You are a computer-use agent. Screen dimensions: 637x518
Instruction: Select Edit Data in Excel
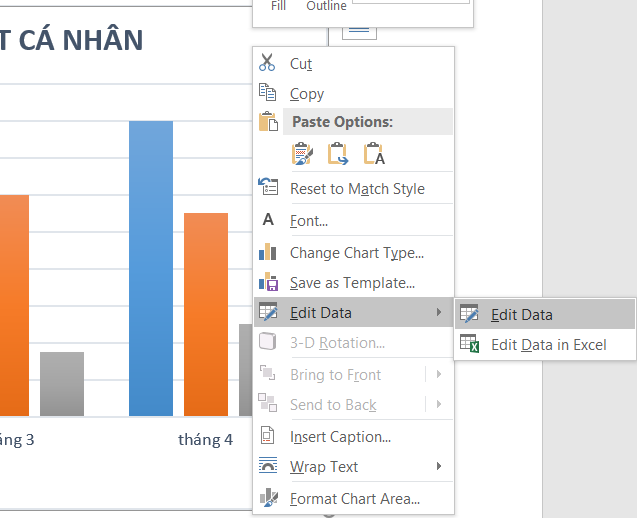[545, 344]
